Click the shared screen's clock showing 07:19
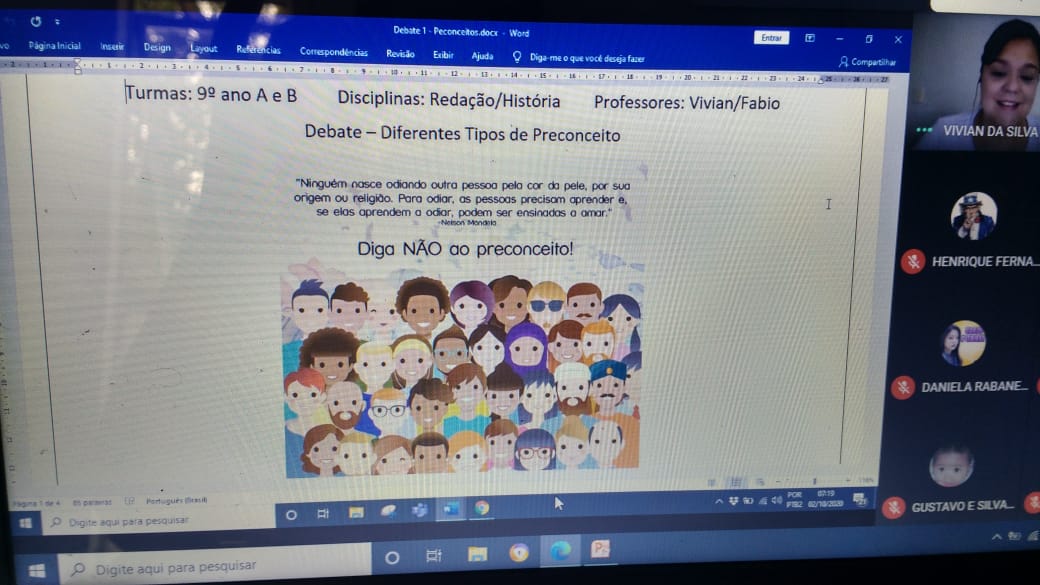The image size is (1040, 585). 825,499
